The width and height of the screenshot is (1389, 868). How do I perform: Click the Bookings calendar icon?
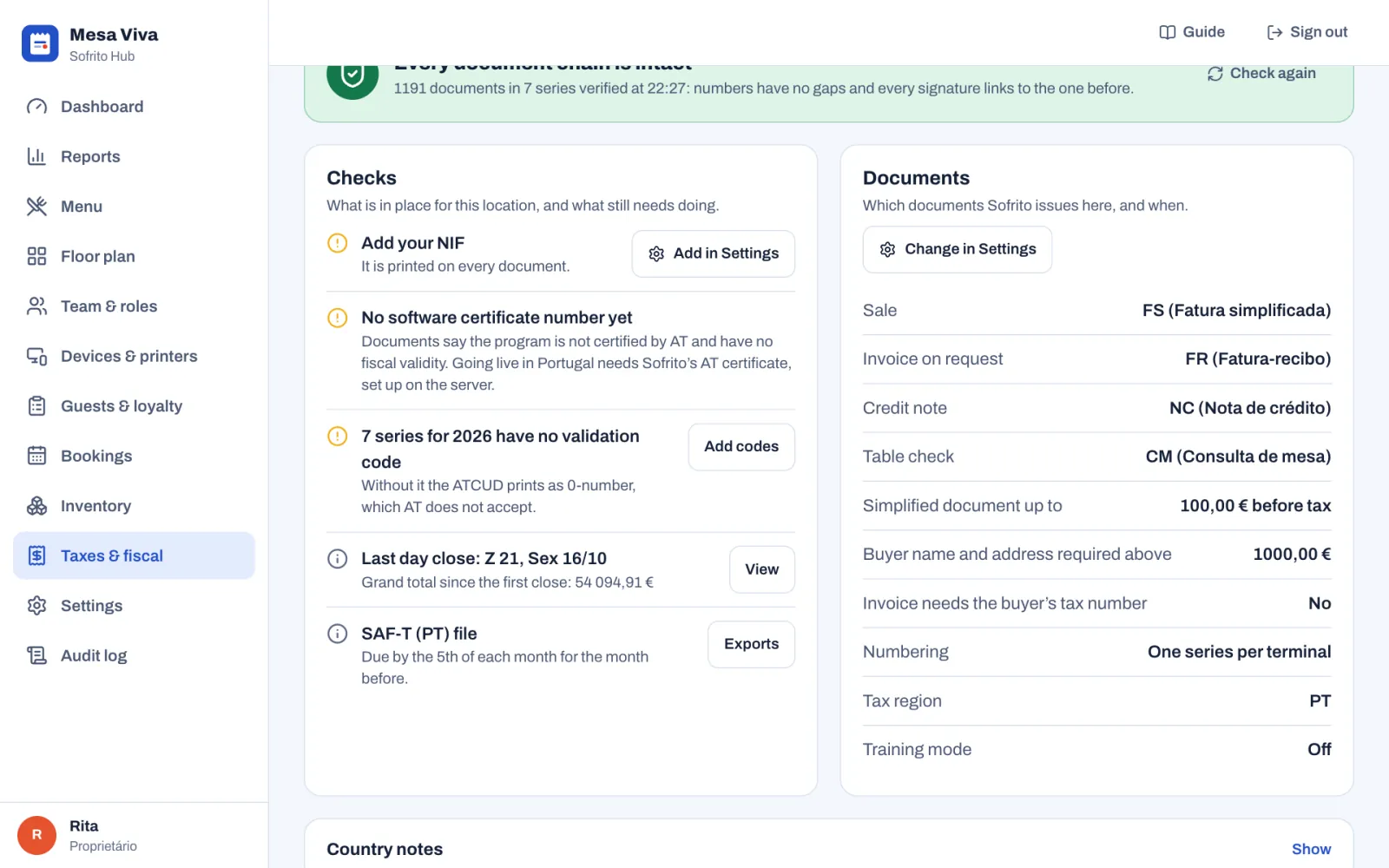click(x=36, y=456)
